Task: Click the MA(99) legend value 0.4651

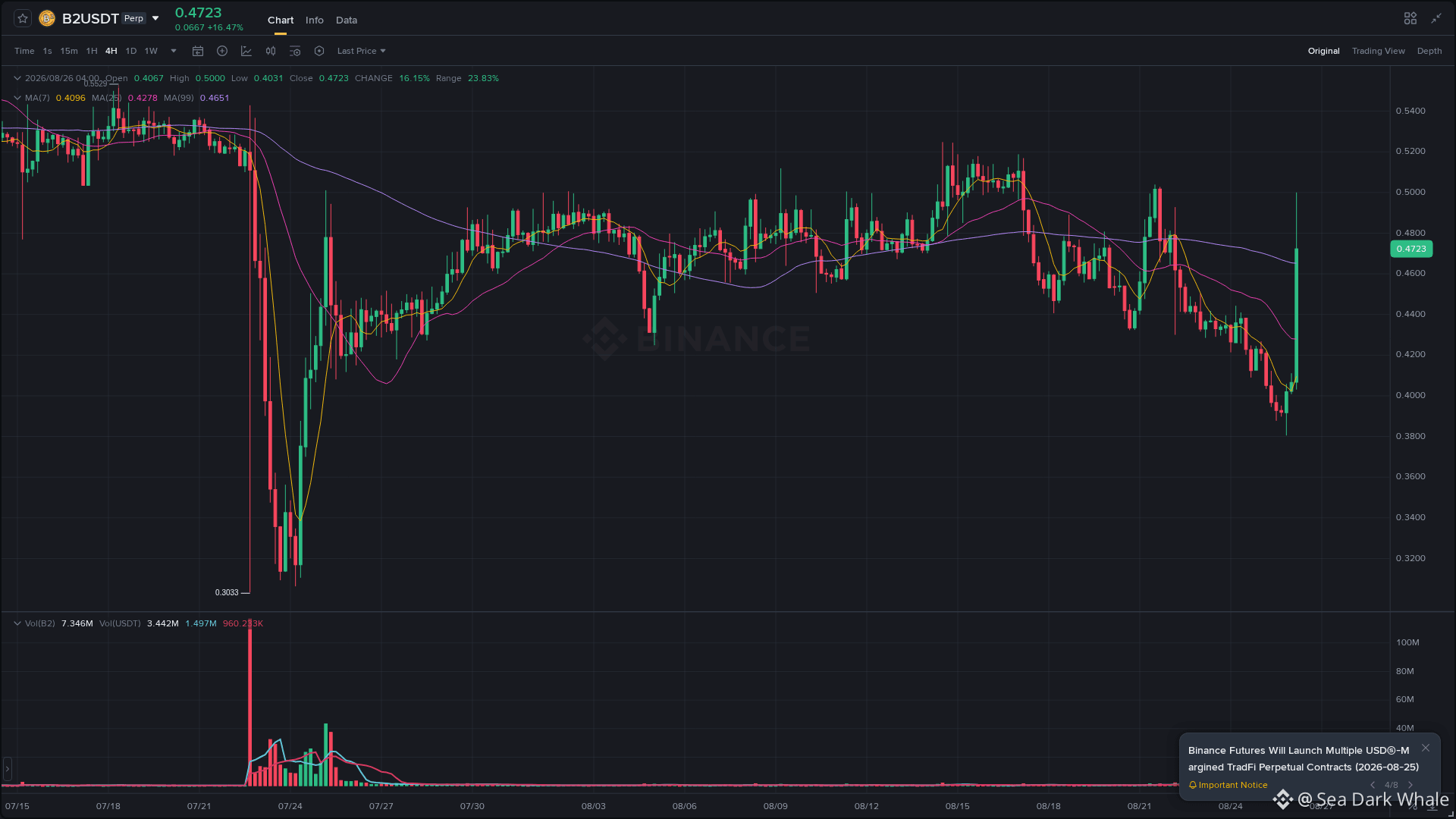Action: tap(215, 98)
